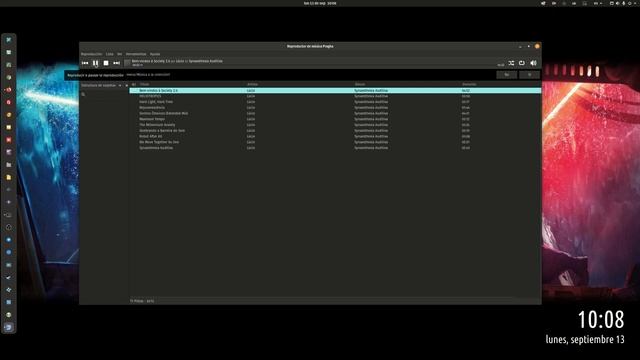Select the track Bem-vindos à Society 2.0
Image resolution: width=640 pixels, height=360 pixels.
coord(158,91)
